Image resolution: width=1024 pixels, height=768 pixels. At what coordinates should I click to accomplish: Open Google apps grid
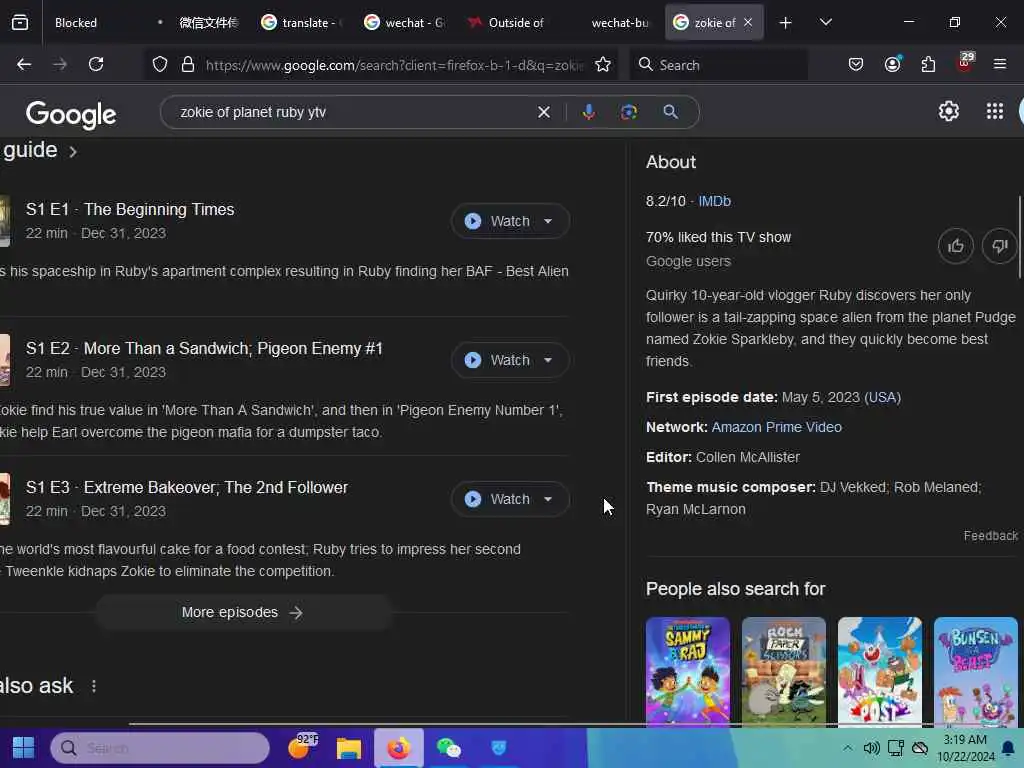click(x=995, y=112)
